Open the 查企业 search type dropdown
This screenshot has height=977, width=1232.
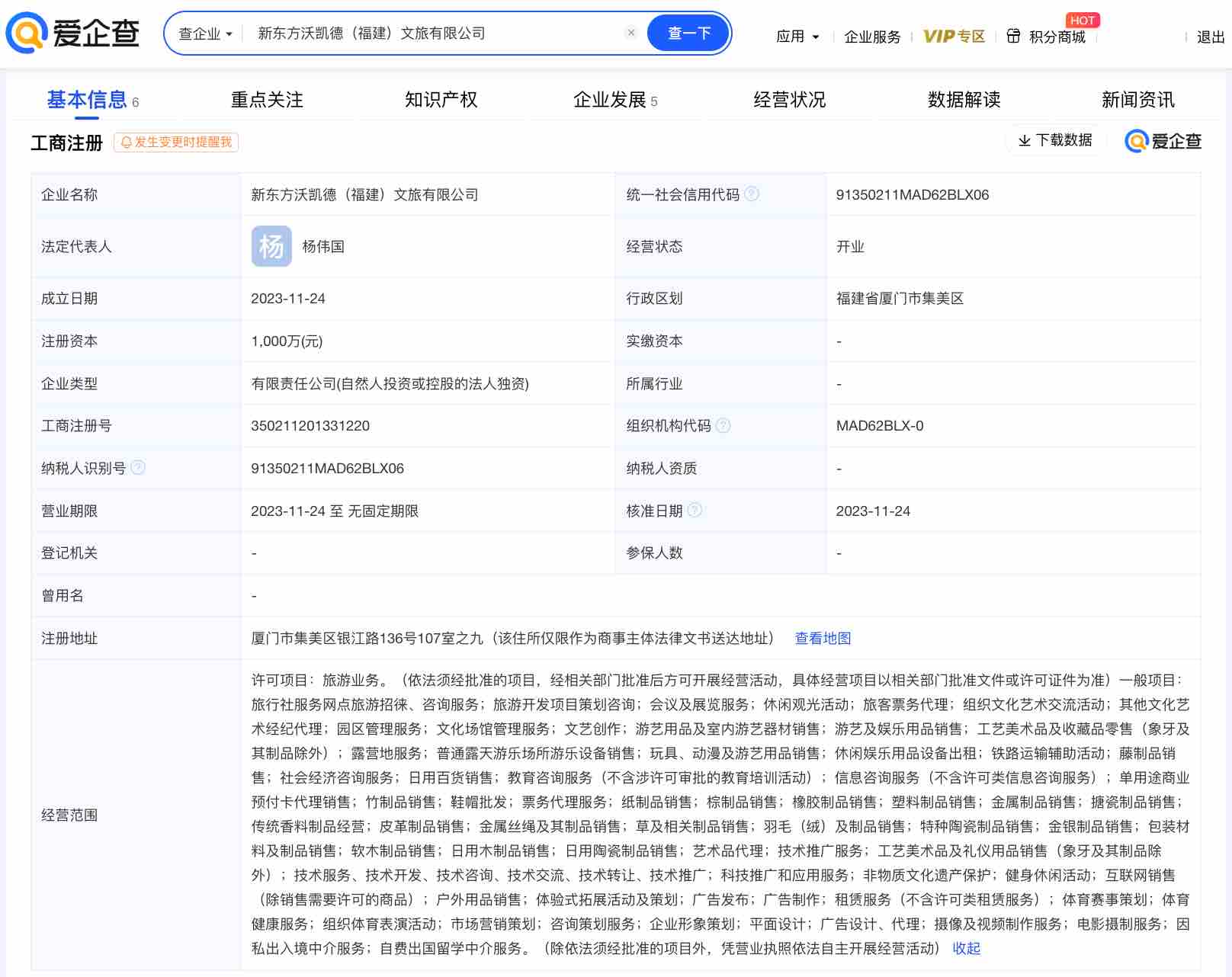205,34
